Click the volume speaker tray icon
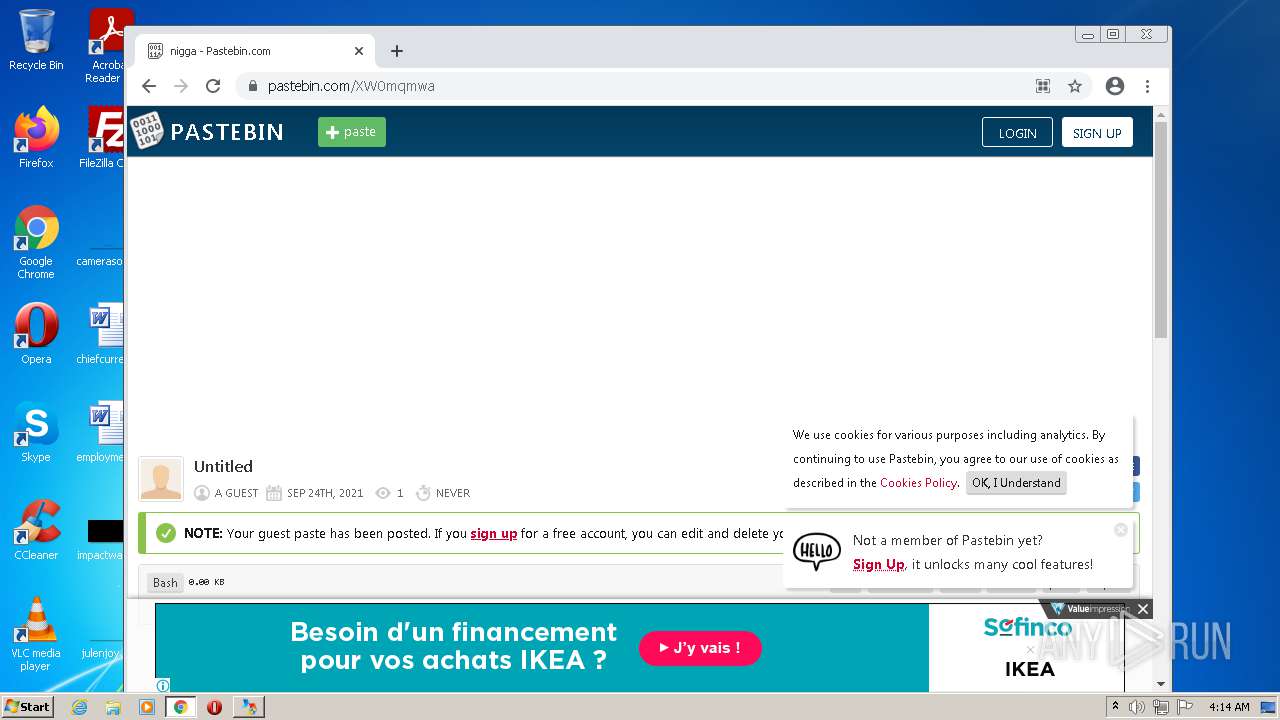1280x720 pixels. [x=1137, y=707]
